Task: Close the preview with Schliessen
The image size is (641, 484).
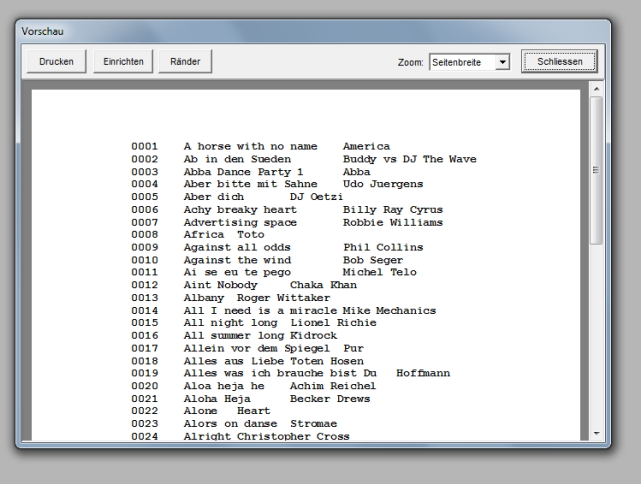Action: pyautogui.click(x=559, y=62)
